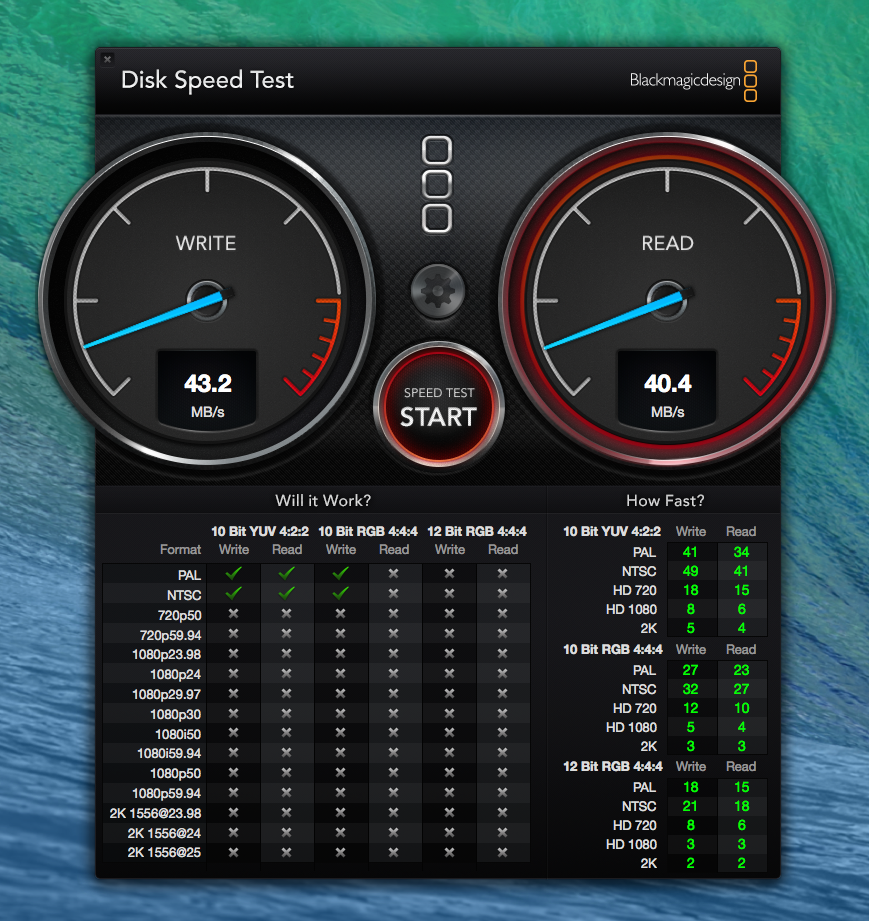869x921 pixels.
Task: Click the Will it Work? heading
Action: pyautogui.click(x=323, y=500)
